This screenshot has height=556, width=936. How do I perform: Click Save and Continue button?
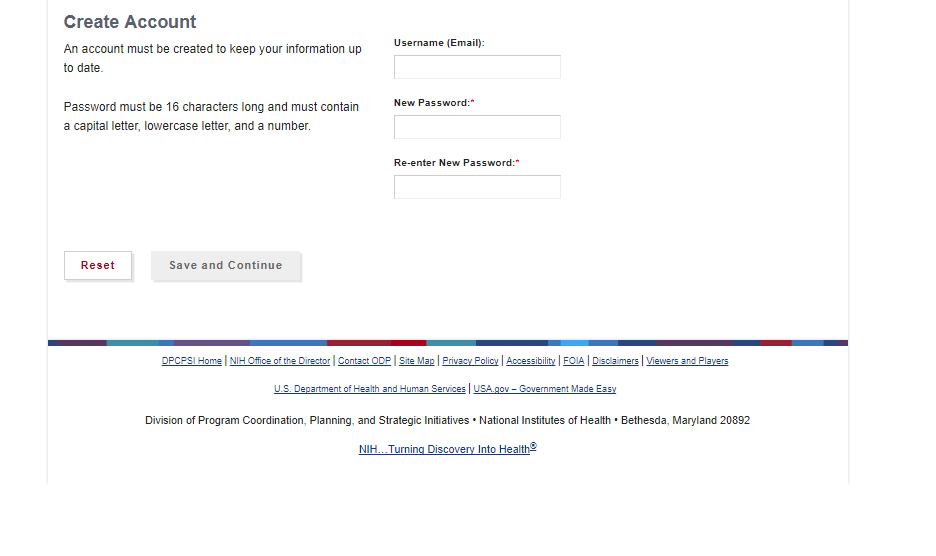[x=226, y=265]
